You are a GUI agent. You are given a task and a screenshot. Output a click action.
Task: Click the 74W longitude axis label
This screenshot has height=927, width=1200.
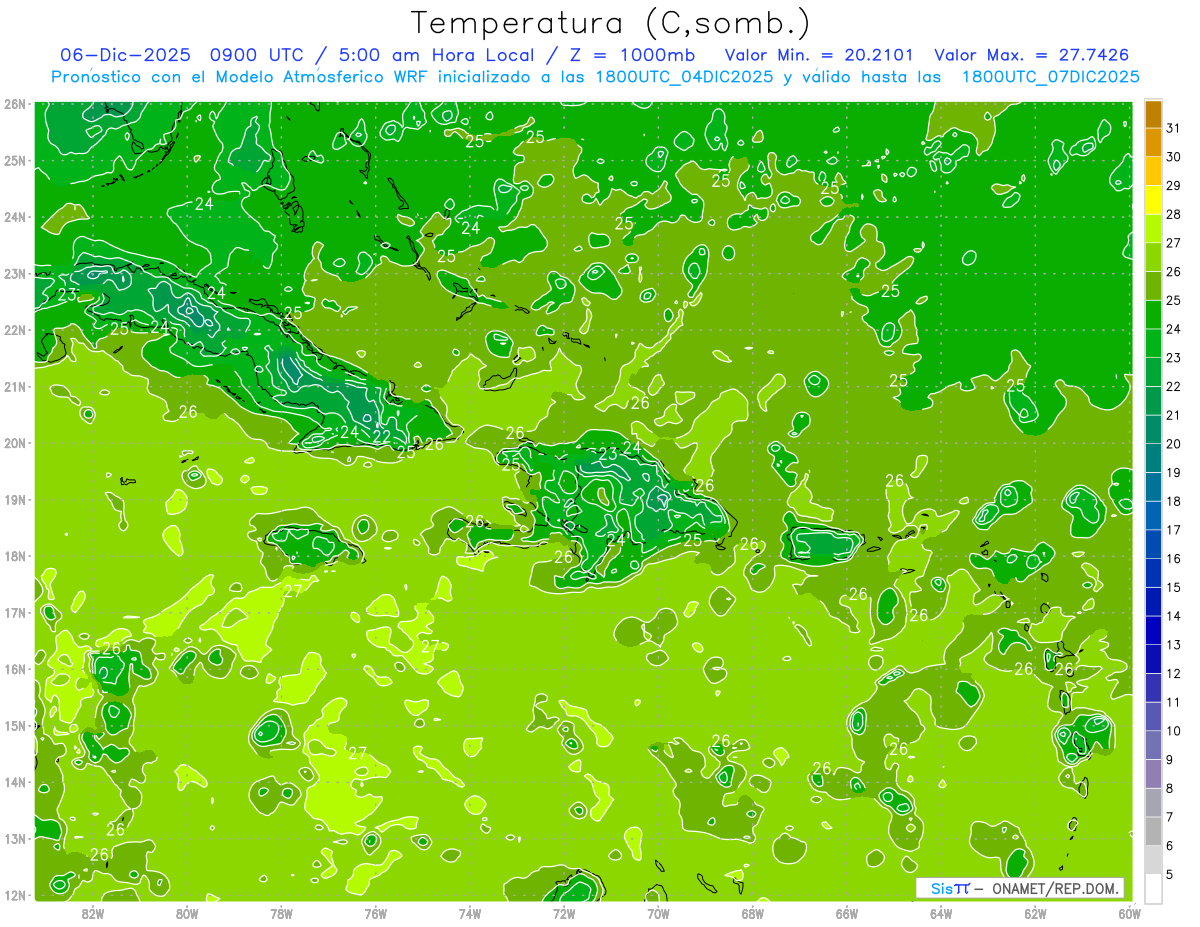(x=469, y=913)
